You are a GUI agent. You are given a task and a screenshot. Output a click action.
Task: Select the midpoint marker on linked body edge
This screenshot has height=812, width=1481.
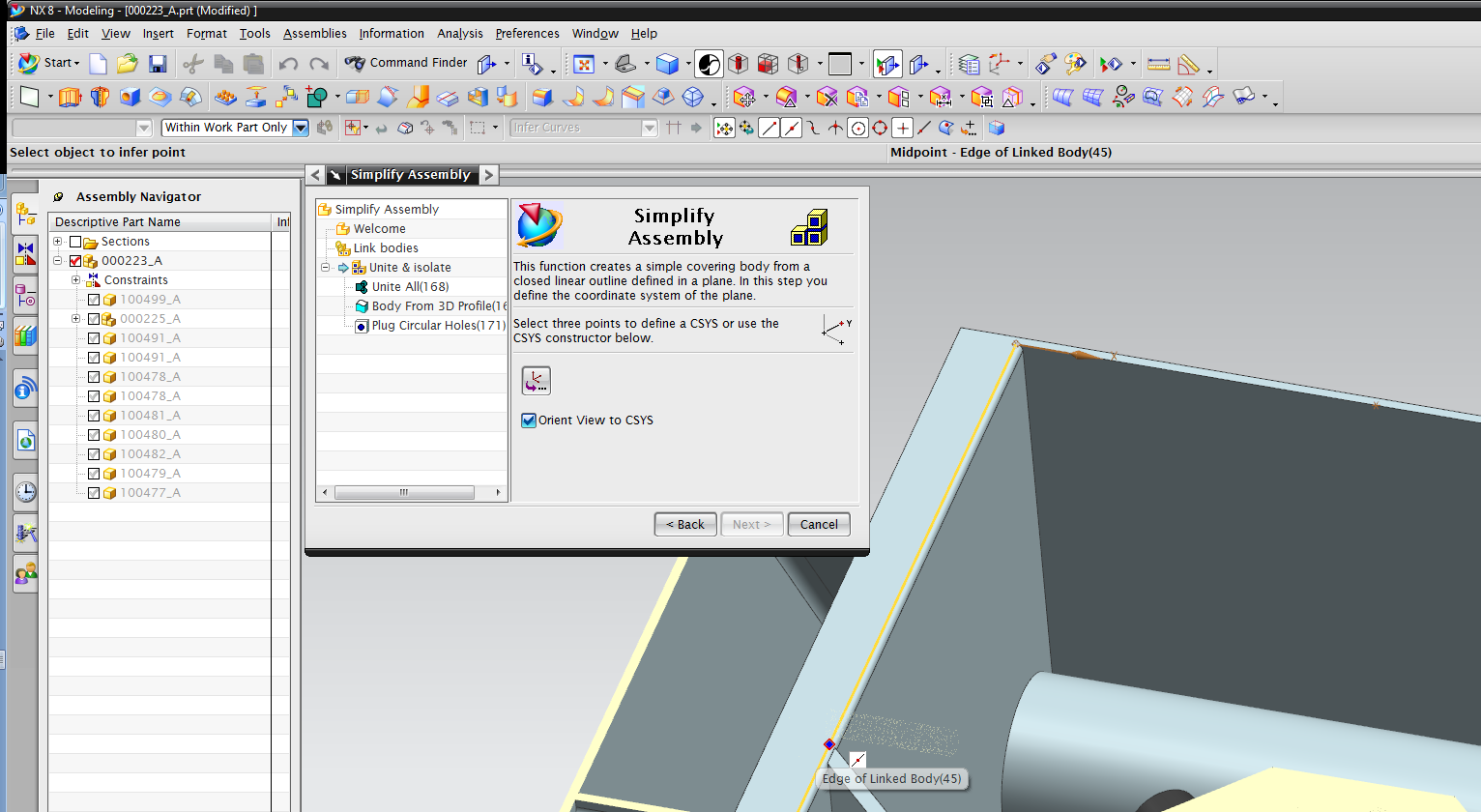click(x=829, y=744)
